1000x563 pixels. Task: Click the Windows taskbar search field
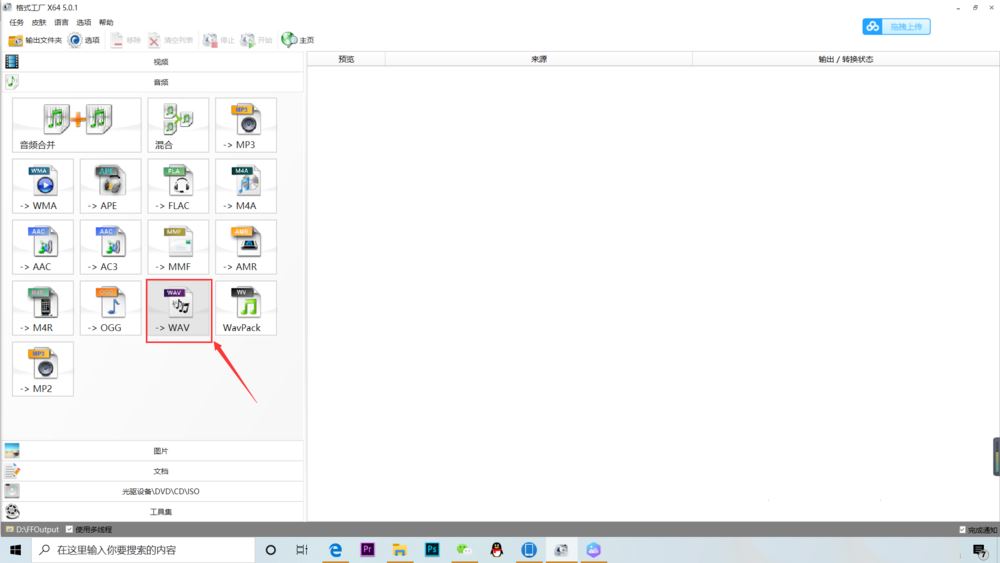coord(143,550)
